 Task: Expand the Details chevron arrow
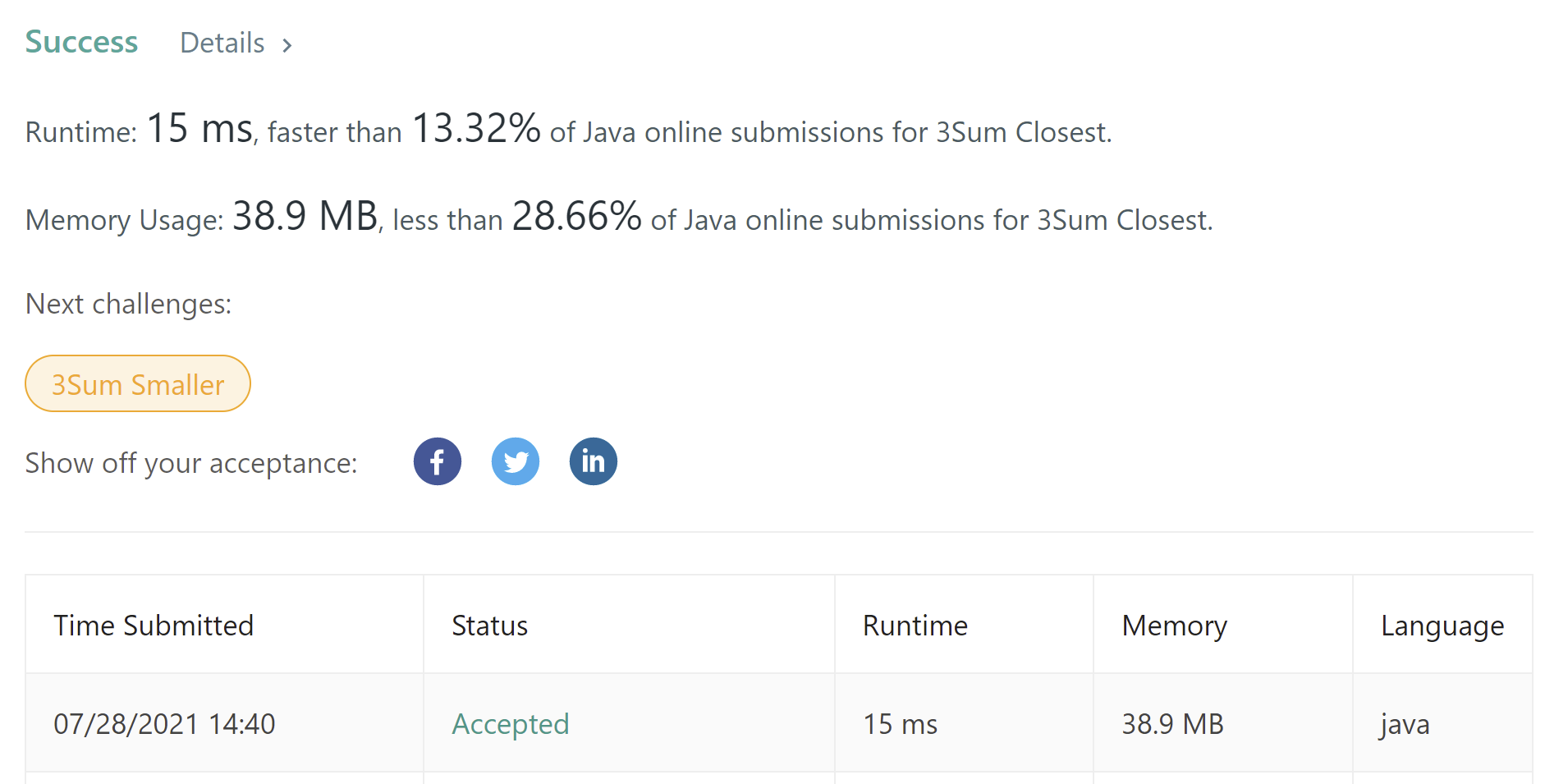tap(287, 45)
